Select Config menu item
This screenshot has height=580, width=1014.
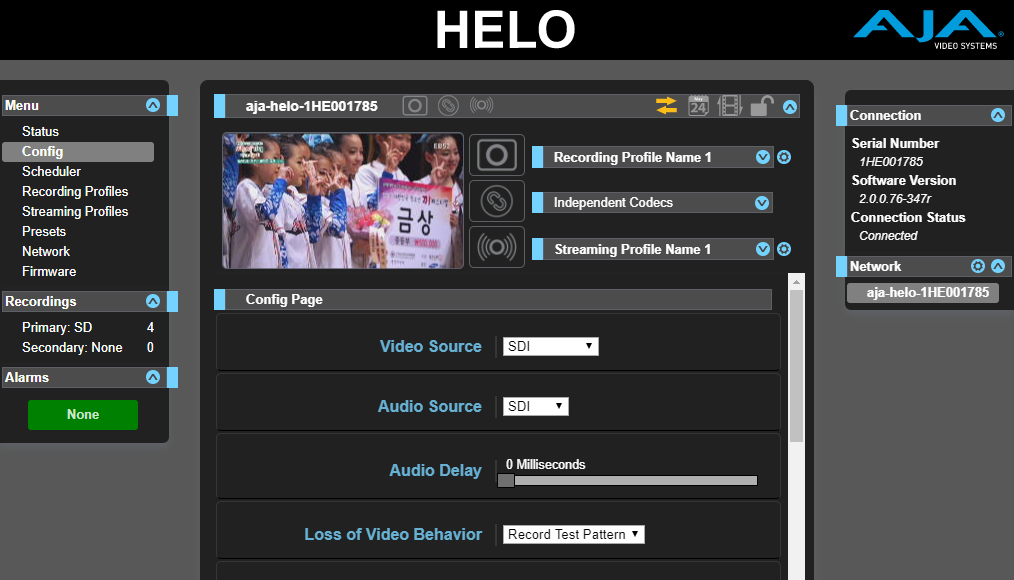pos(78,151)
